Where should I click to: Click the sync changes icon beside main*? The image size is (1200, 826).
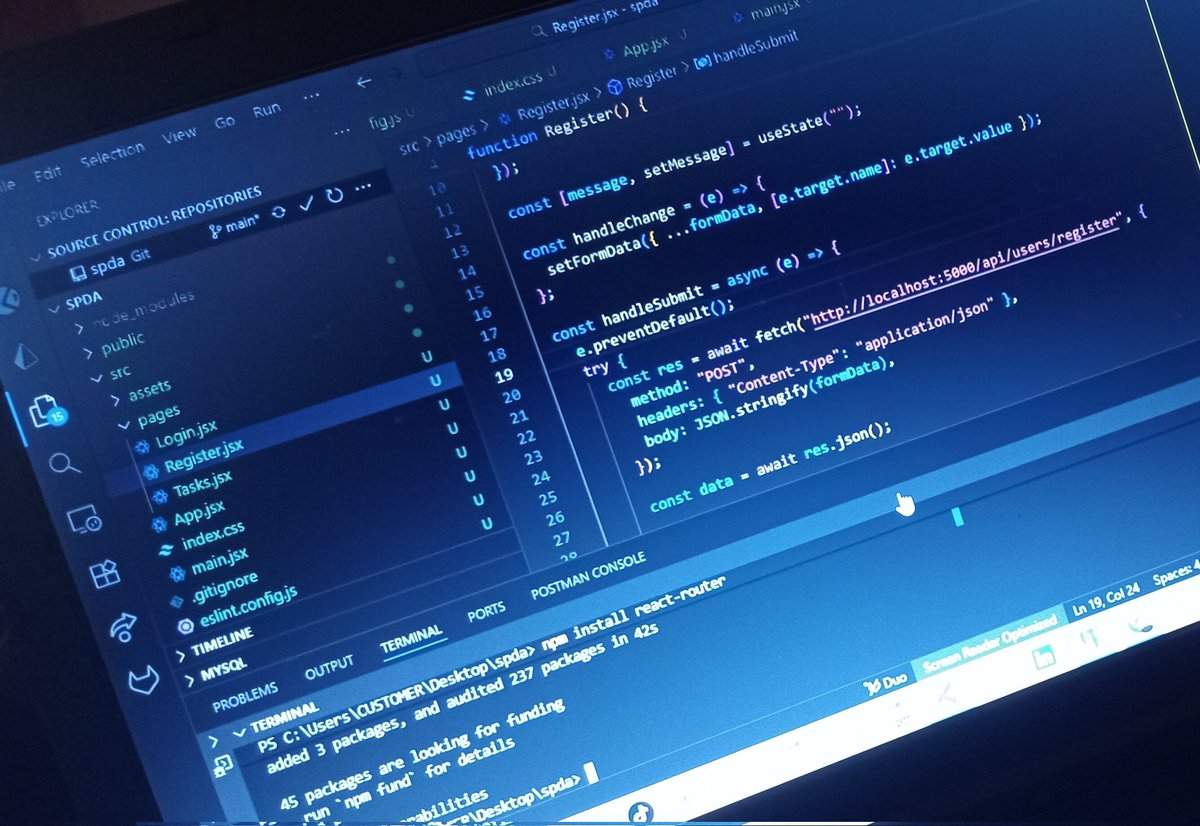click(279, 211)
